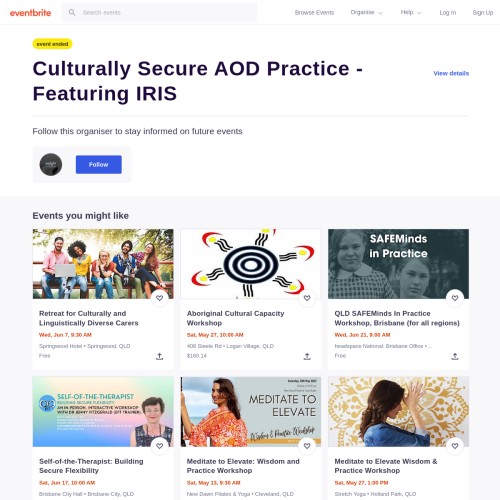Click the Sign Up link
This screenshot has height=500, width=500.
click(x=482, y=12)
